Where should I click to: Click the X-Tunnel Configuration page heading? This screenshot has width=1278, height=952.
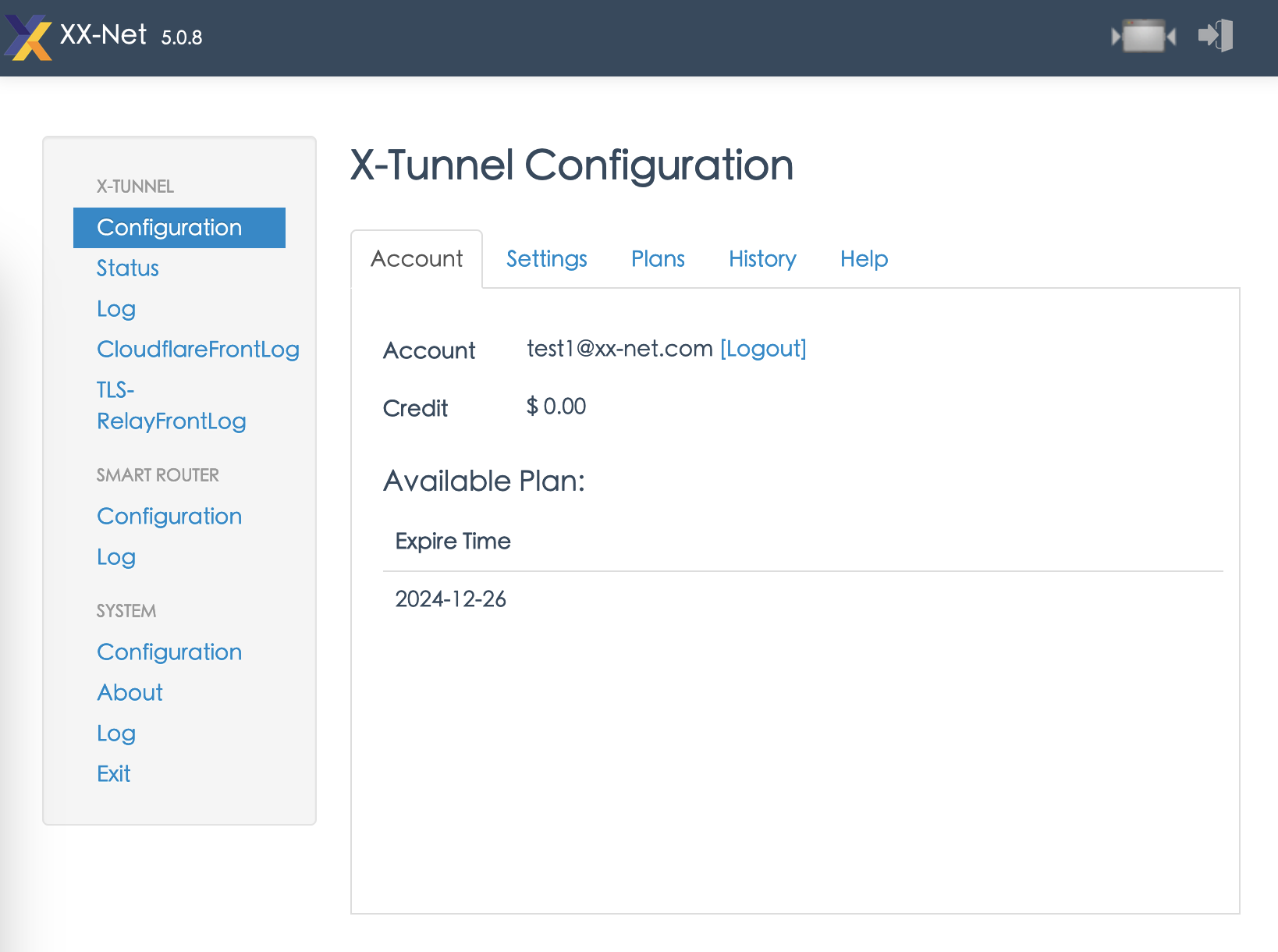572,165
